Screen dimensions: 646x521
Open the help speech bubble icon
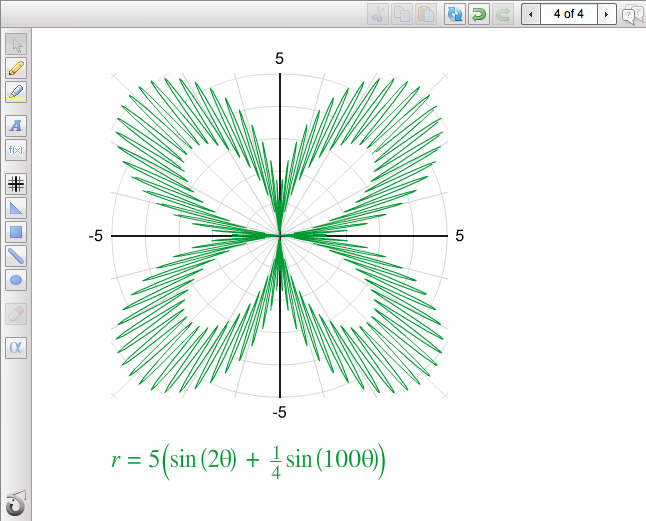[x=632, y=14]
